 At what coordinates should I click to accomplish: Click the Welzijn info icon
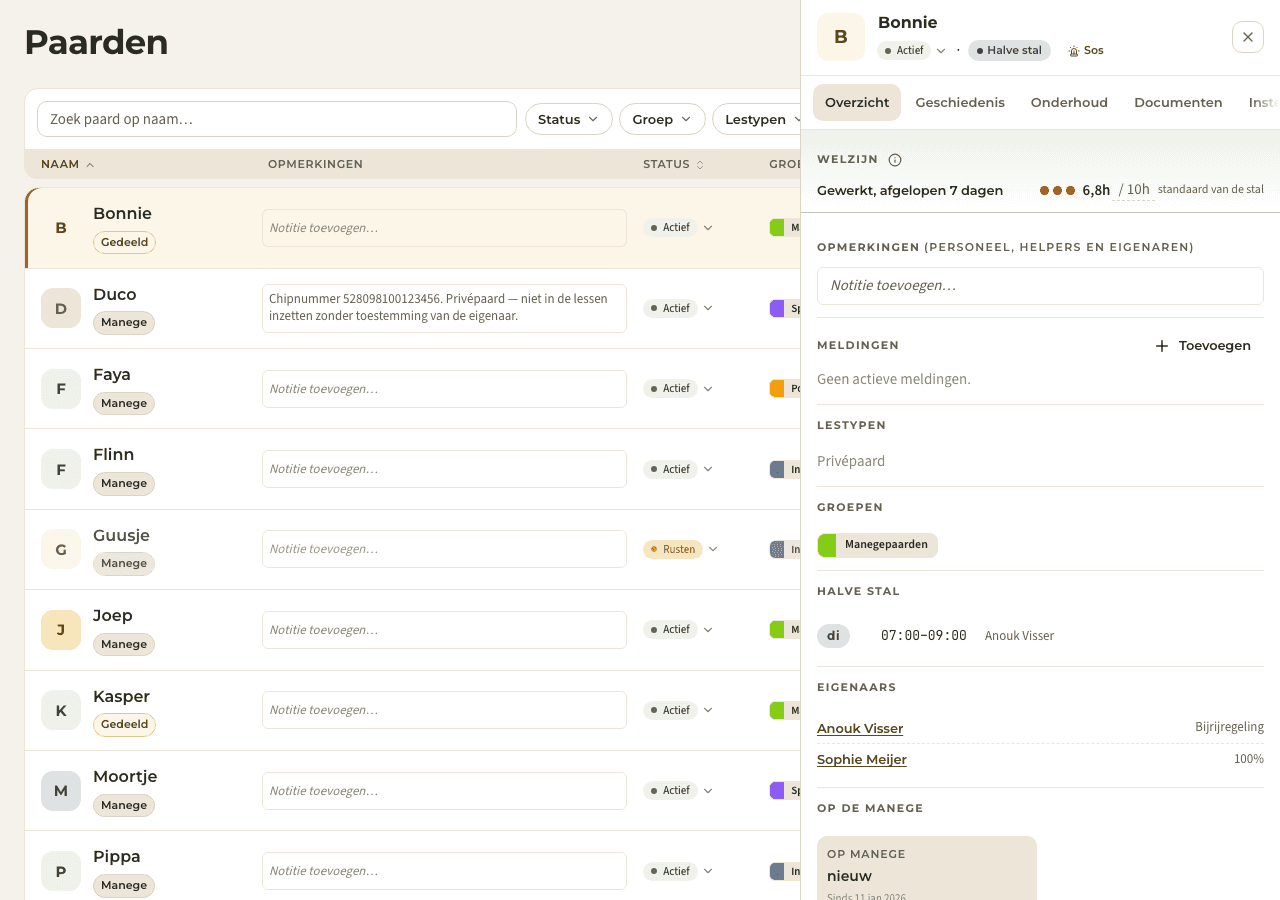pos(895,160)
